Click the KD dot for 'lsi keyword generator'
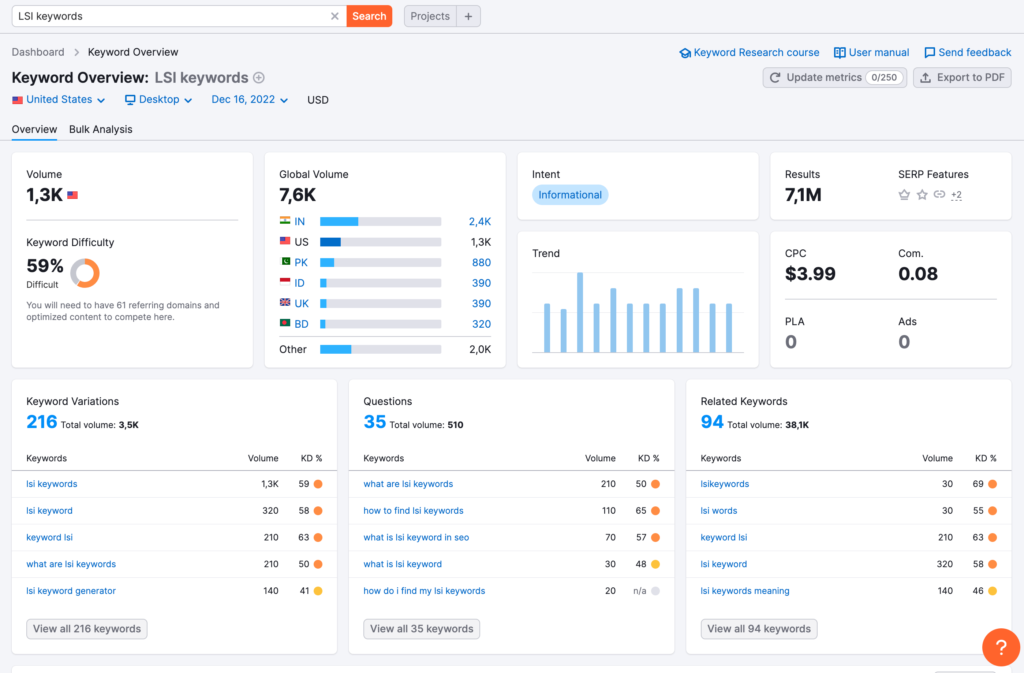The image size is (1024, 673). [x=318, y=591]
